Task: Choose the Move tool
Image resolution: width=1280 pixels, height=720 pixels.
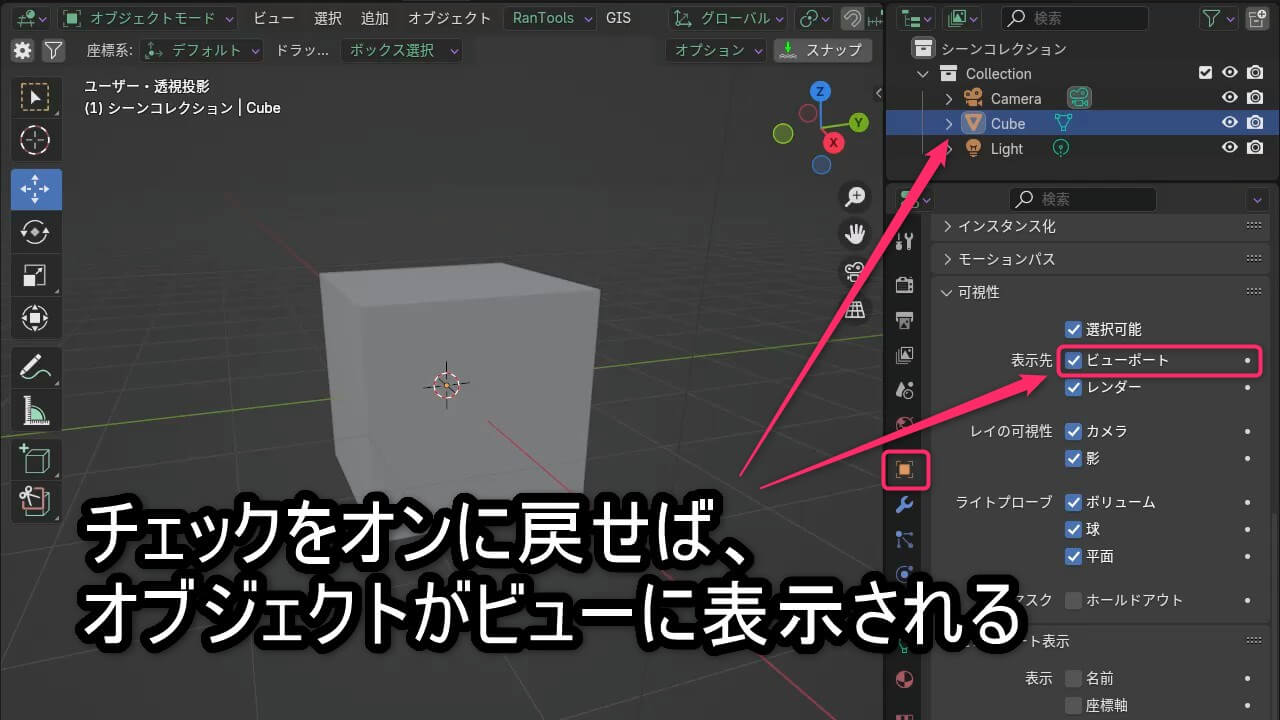Action: click(36, 189)
